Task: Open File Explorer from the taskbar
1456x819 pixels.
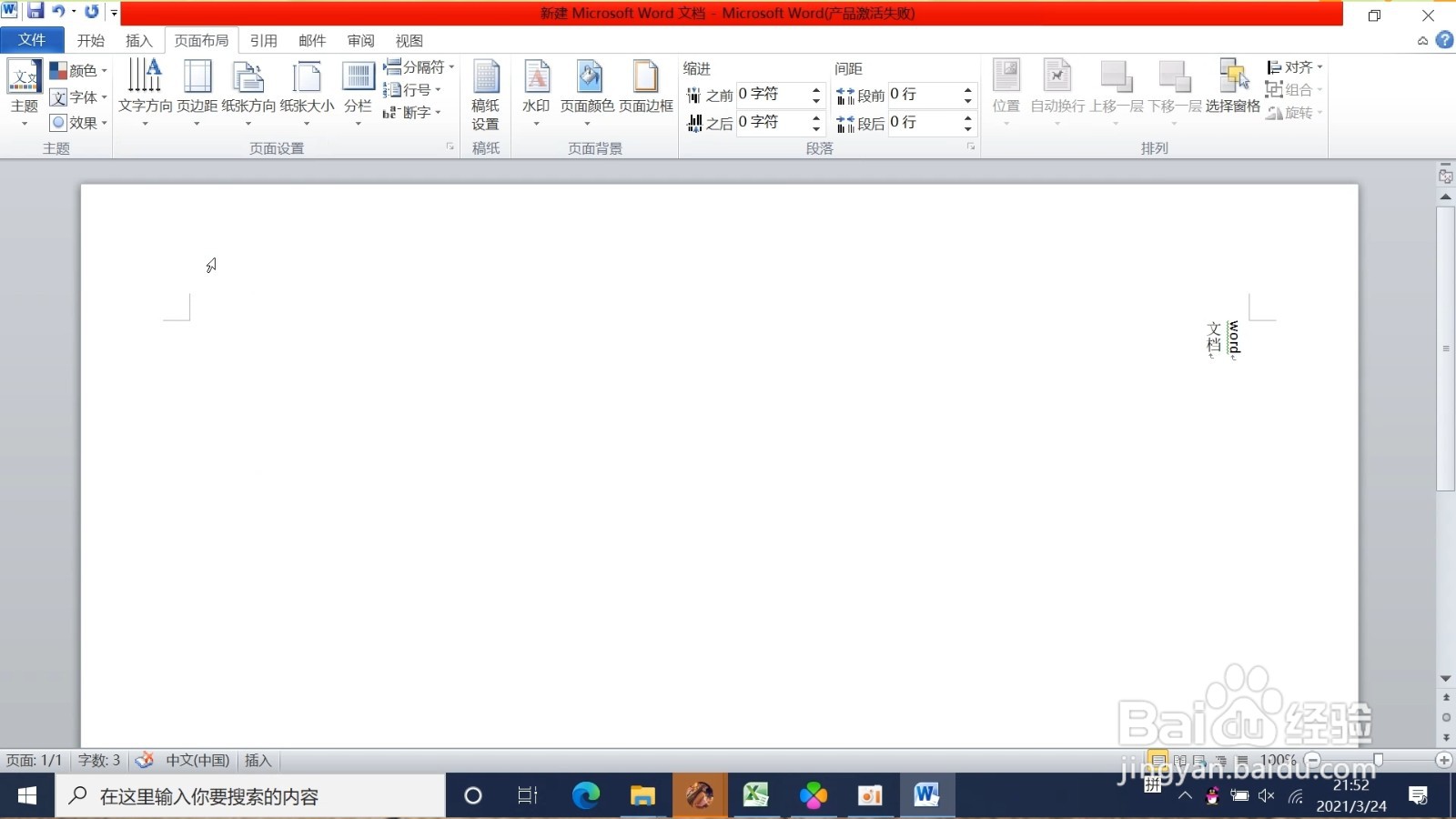Action: [642, 795]
